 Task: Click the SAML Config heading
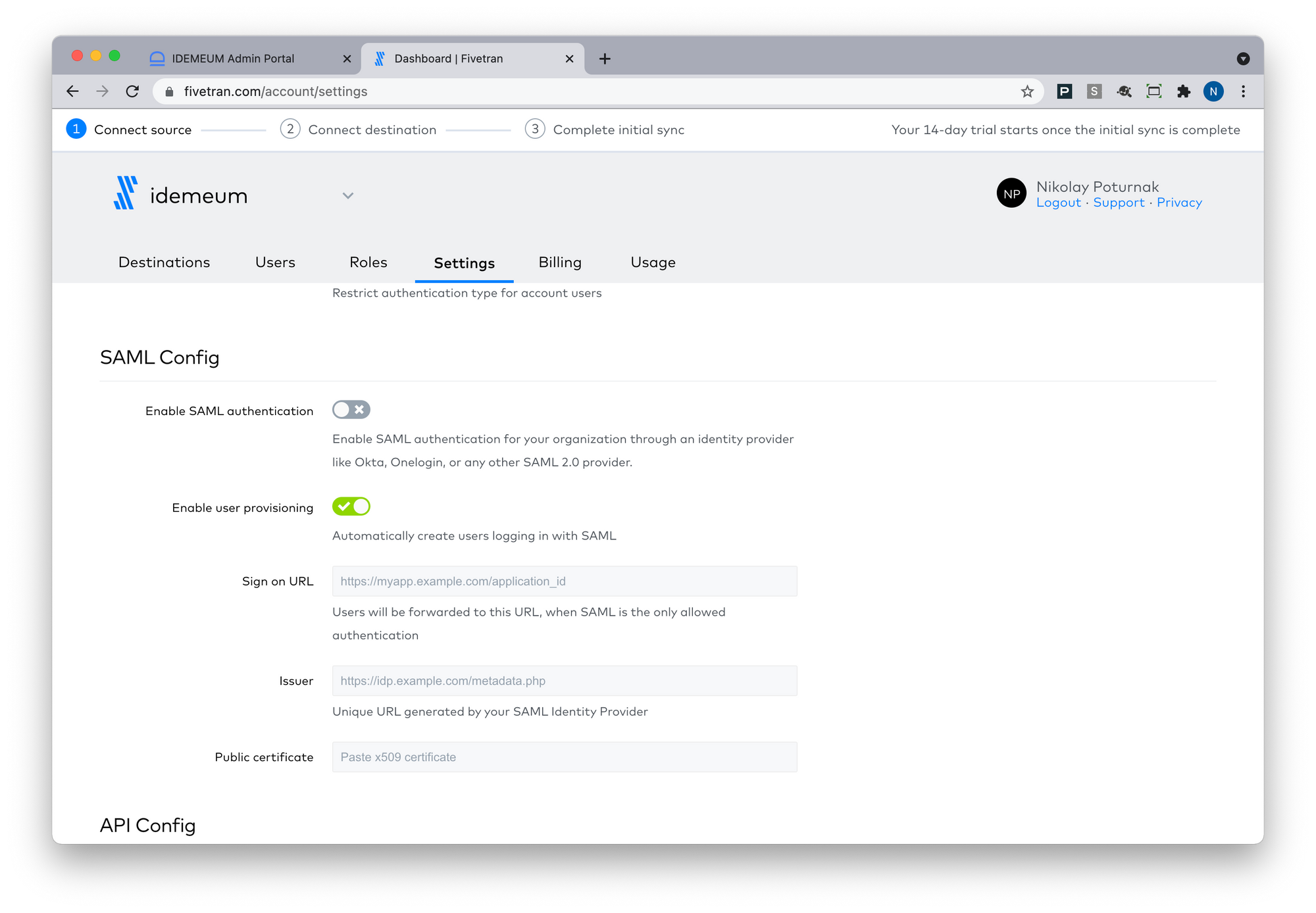pyautogui.click(x=160, y=357)
